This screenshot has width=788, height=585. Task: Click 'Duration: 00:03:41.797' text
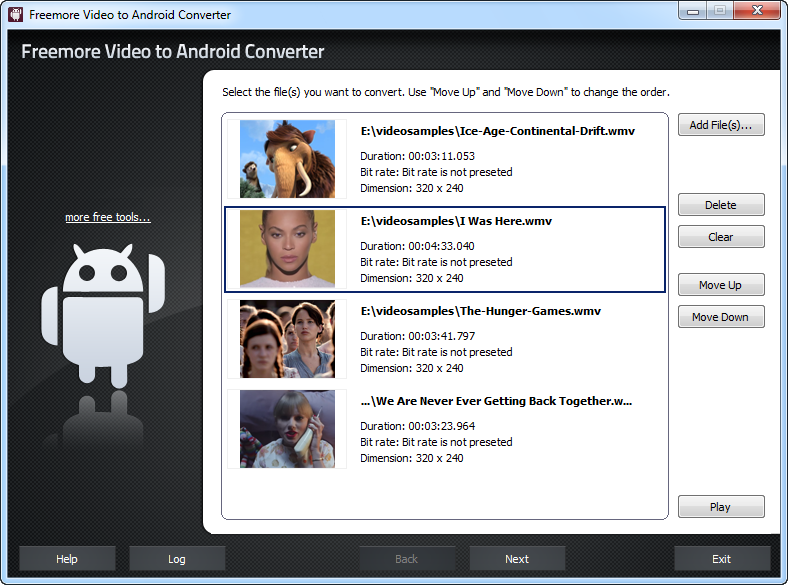(418, 336)
